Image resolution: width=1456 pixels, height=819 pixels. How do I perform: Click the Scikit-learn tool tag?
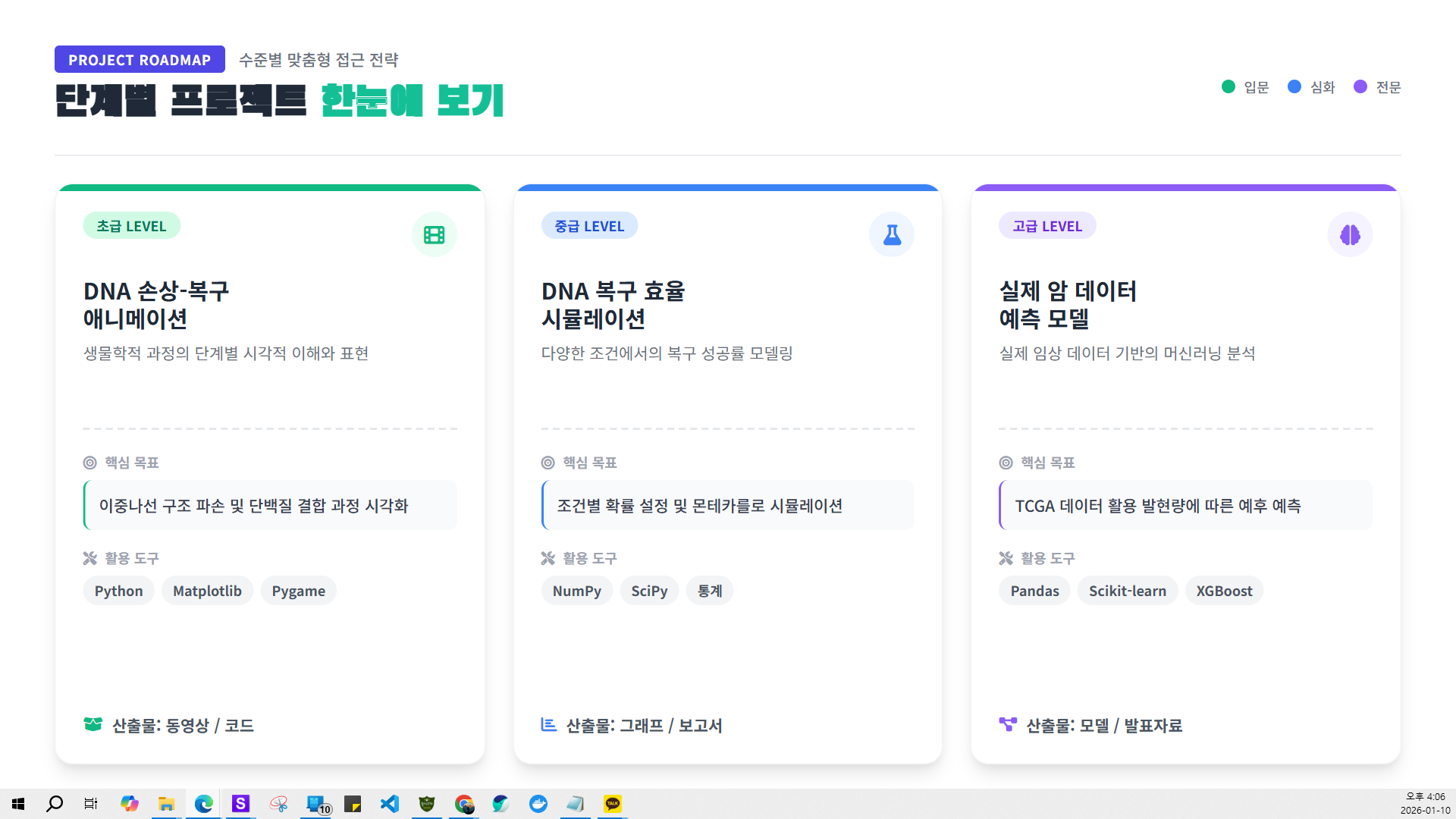coord(1127,591)
